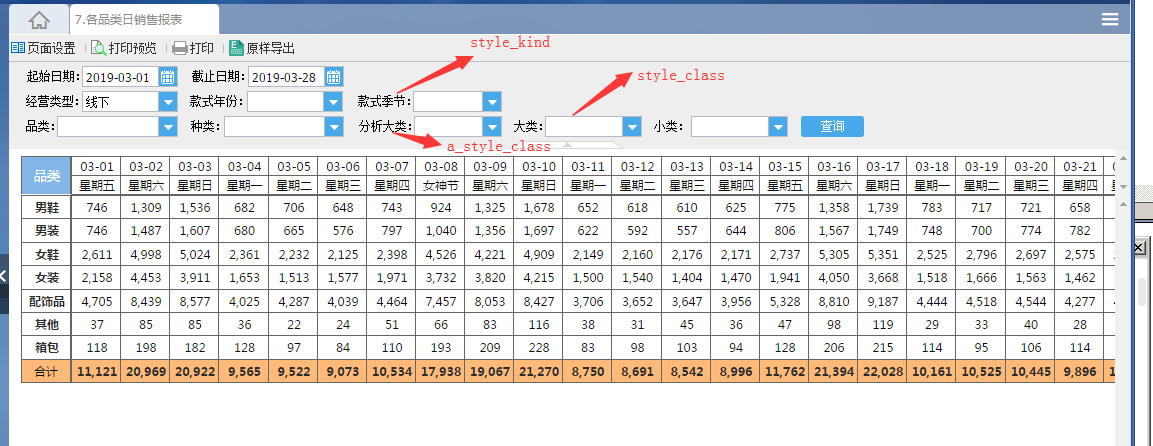The height and width of the screenshot is (446, 1153).
Task: Open 打印预览 print preview
Action: [x=124, y=48]
